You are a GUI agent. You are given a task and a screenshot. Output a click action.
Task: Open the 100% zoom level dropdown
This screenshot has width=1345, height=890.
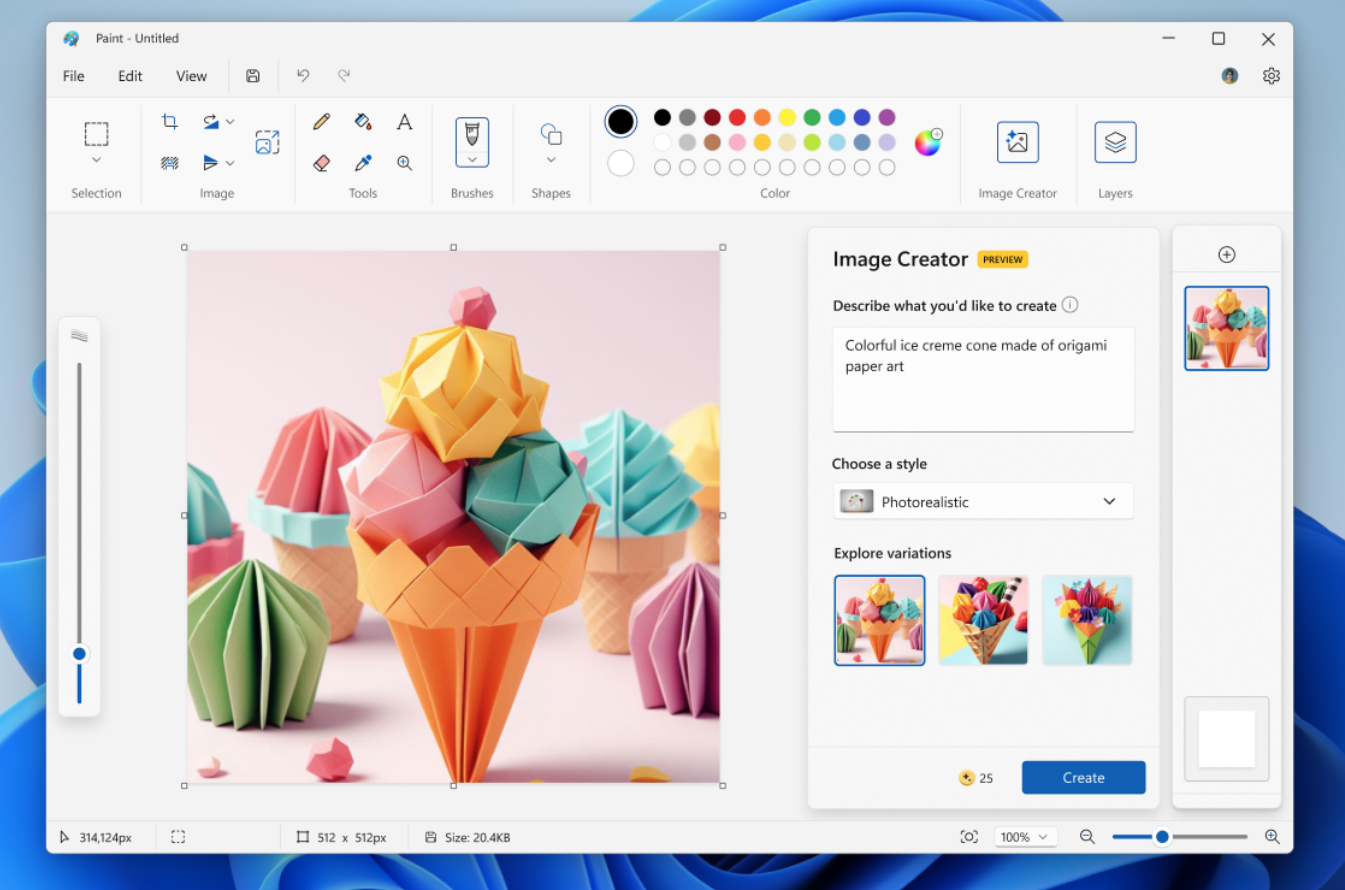1025,837
